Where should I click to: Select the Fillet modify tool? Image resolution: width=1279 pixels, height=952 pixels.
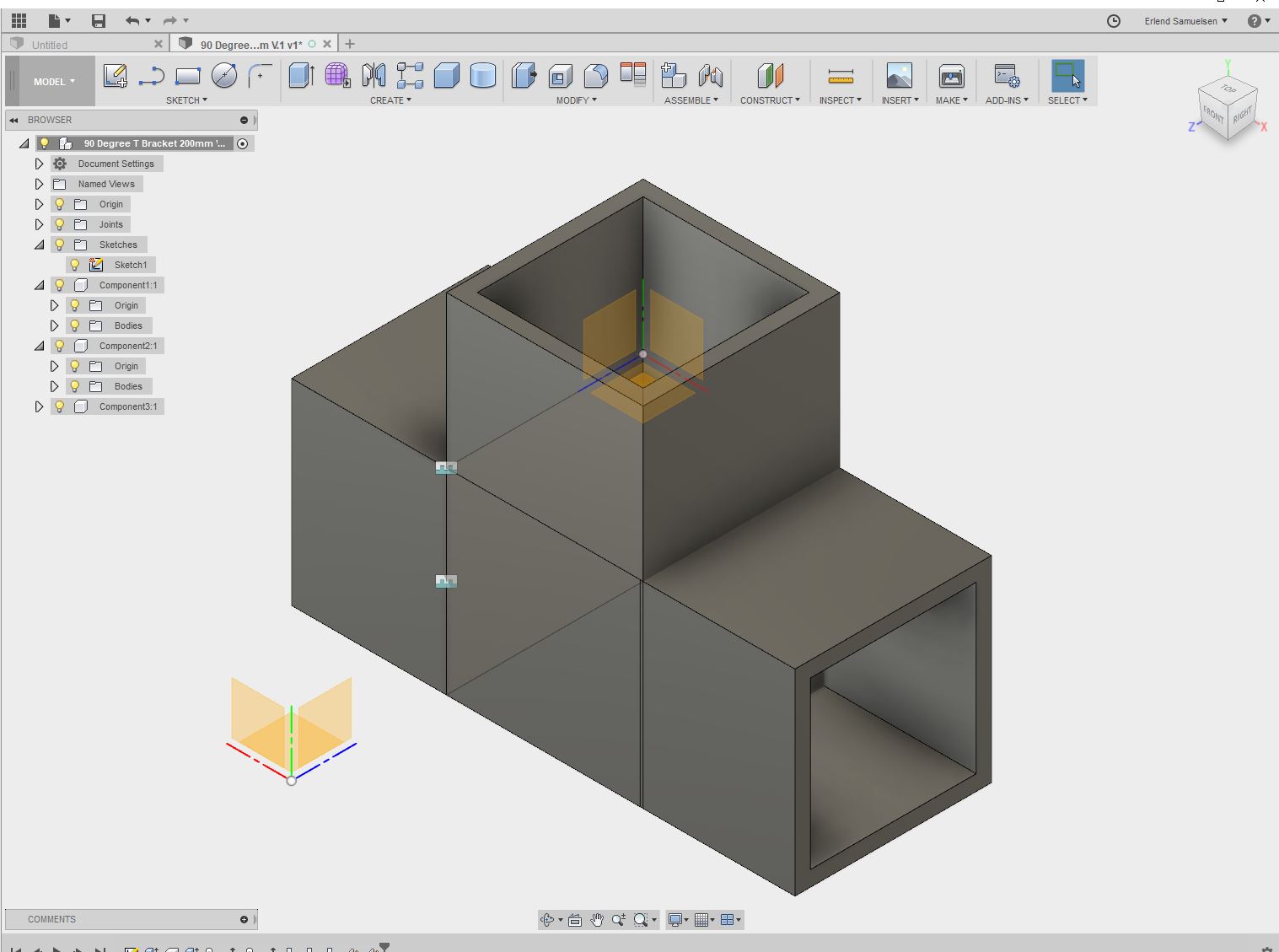click(596, 76)
